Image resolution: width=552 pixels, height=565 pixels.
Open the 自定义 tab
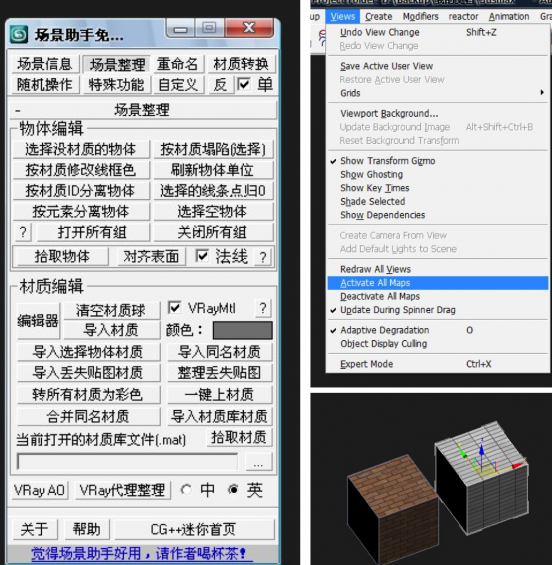point(178,85)
